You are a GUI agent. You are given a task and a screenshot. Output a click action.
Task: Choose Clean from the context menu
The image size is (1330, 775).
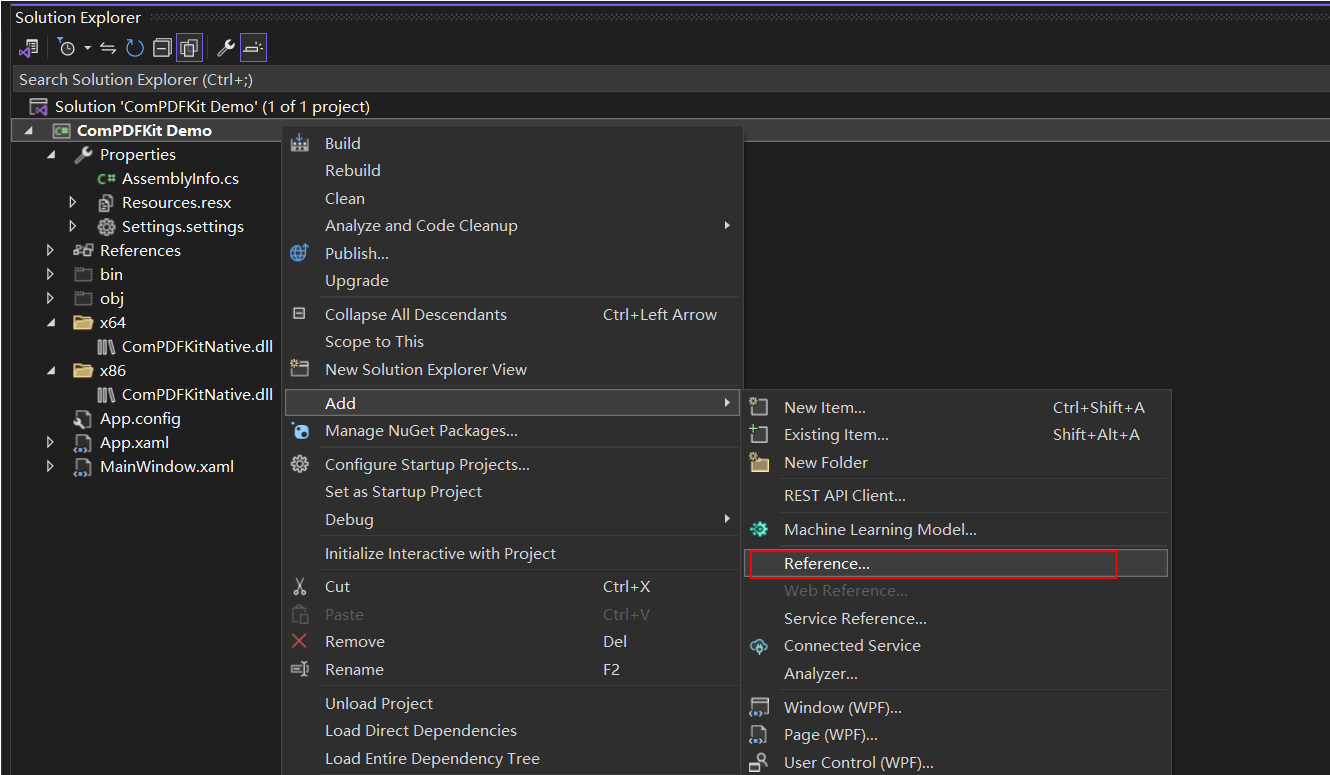point(345,198)
